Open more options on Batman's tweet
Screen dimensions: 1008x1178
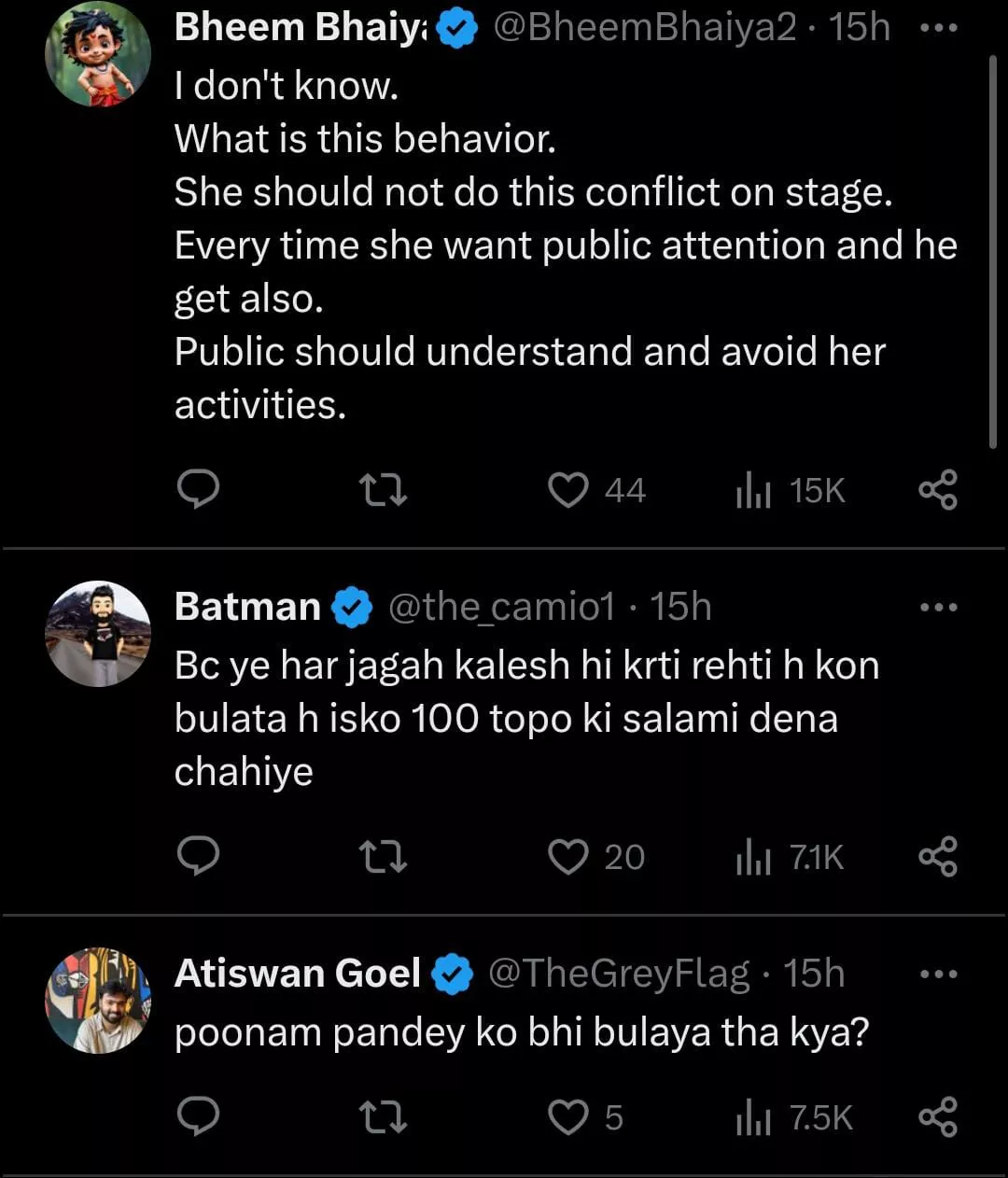coord(937,607)
